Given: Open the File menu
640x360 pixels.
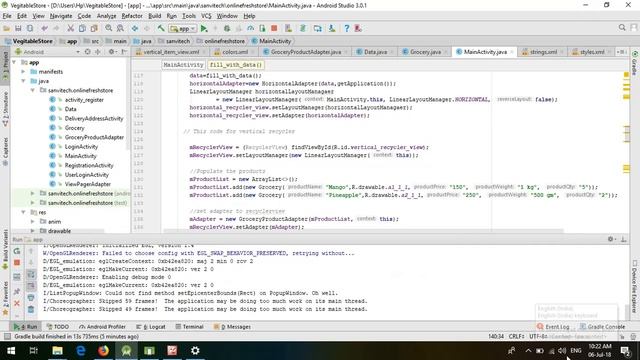Looking at the screenshot, I should (7, 16).
